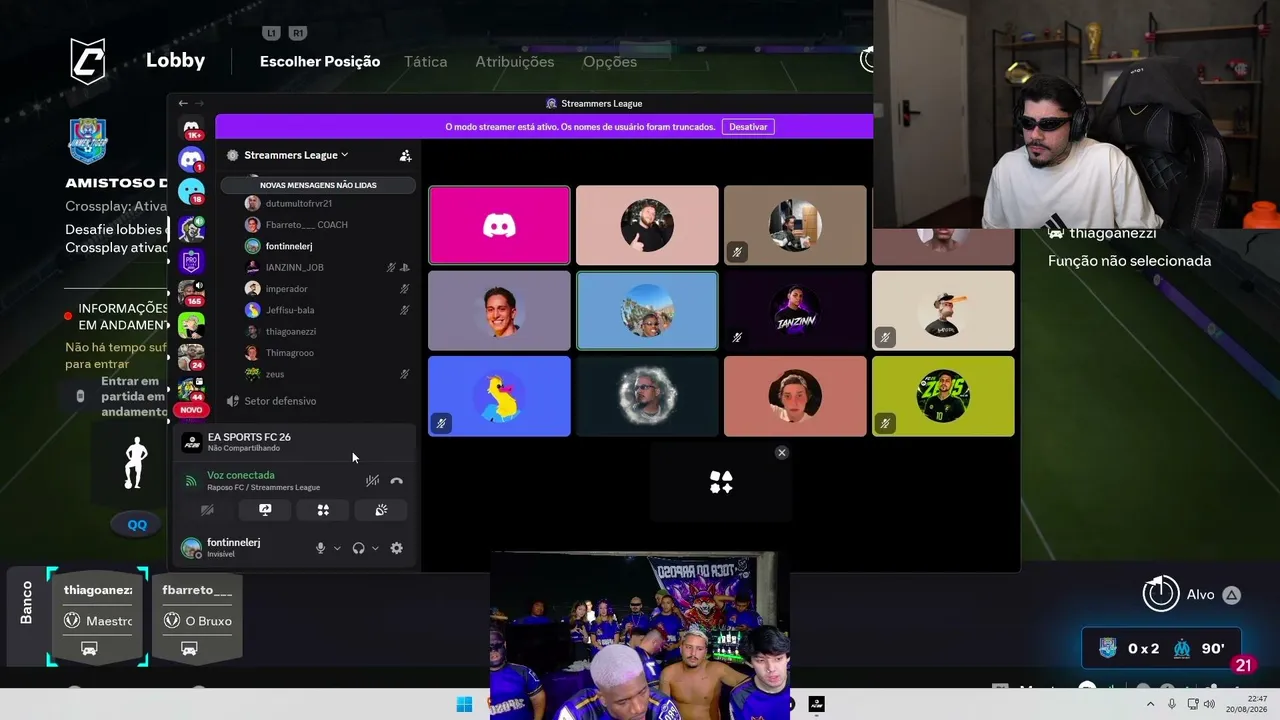Select Jeffisu-bala in voice list

(x=290, y=310)
